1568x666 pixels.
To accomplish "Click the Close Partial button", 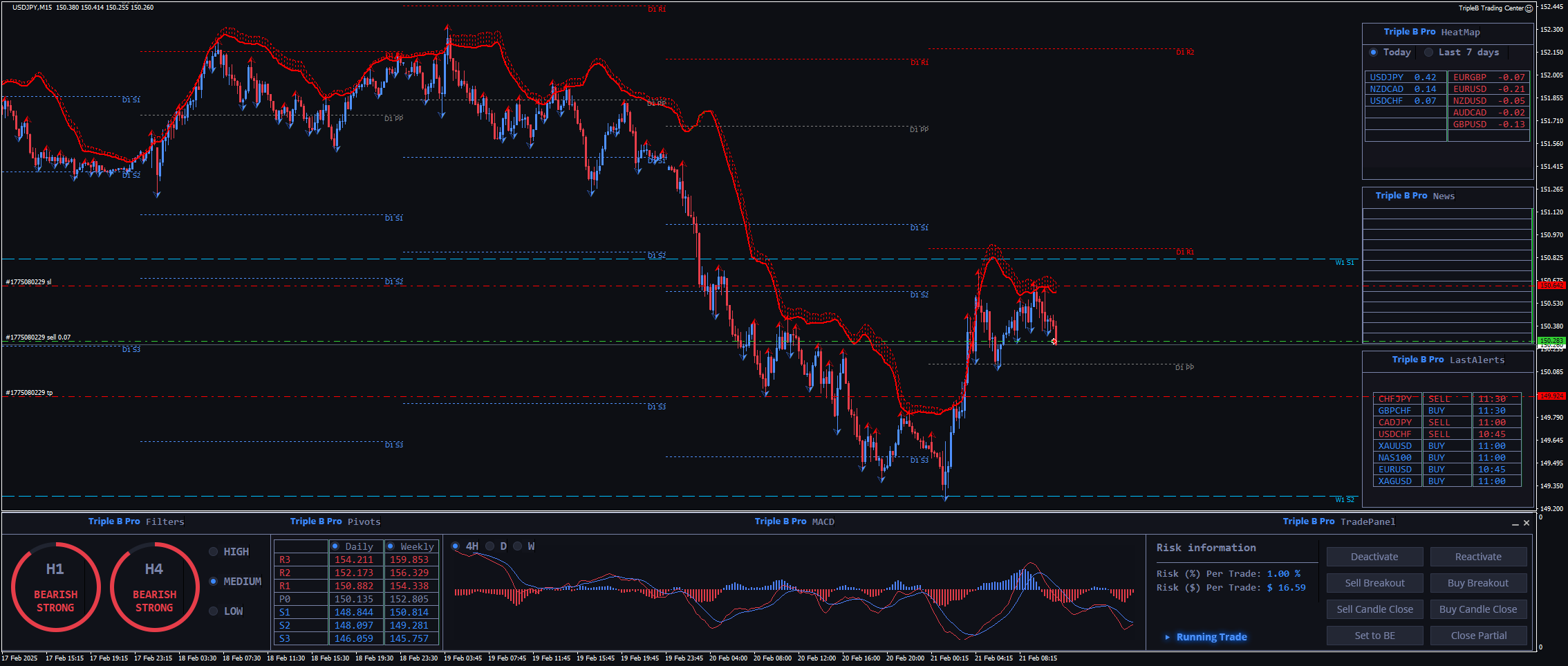I will [1478, 636].
